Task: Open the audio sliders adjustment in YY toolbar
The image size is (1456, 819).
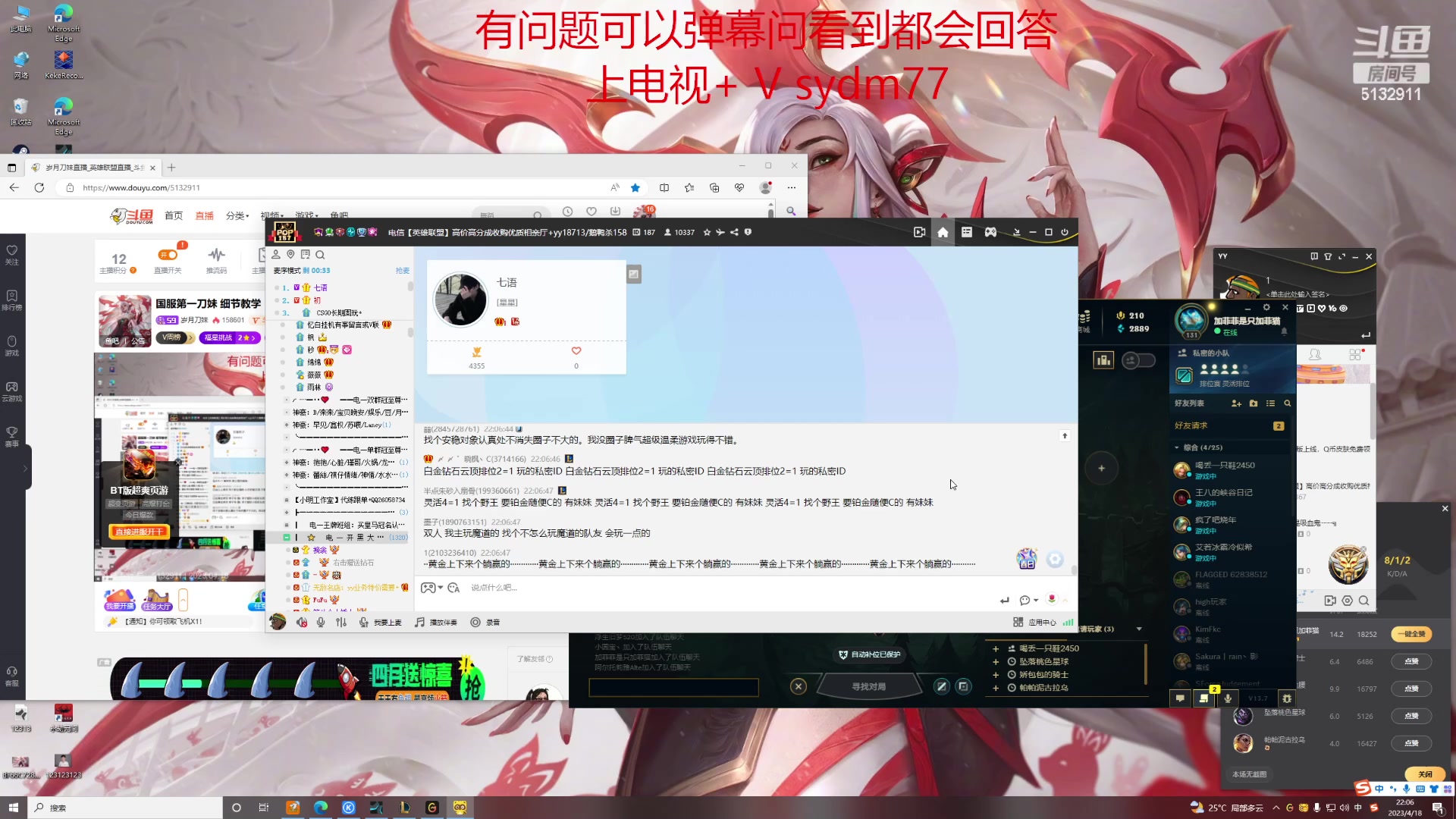Action: [x=342, y=623]
